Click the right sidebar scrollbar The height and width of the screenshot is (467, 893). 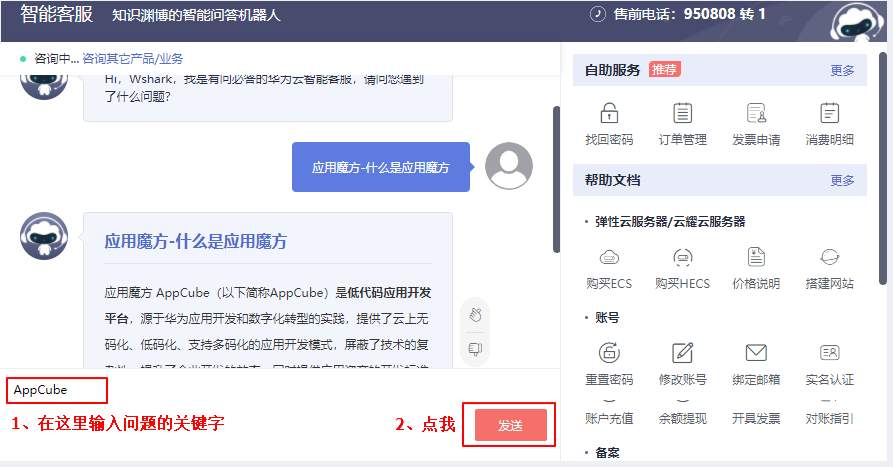pyautogui.click(x=883, y=168)
